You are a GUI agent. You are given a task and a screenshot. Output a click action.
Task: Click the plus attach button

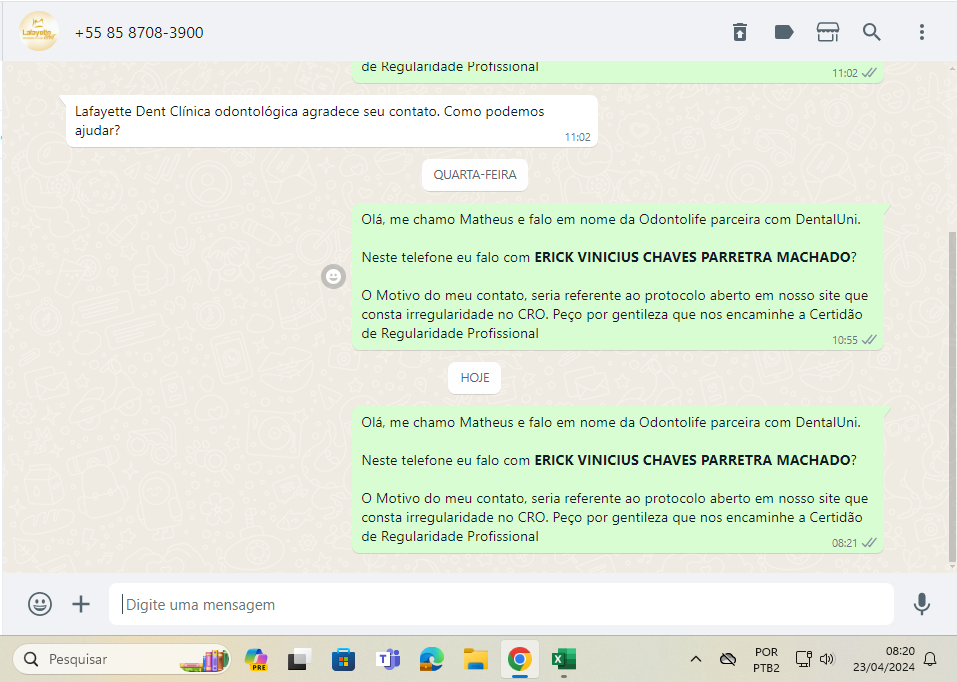coord(81,604)
